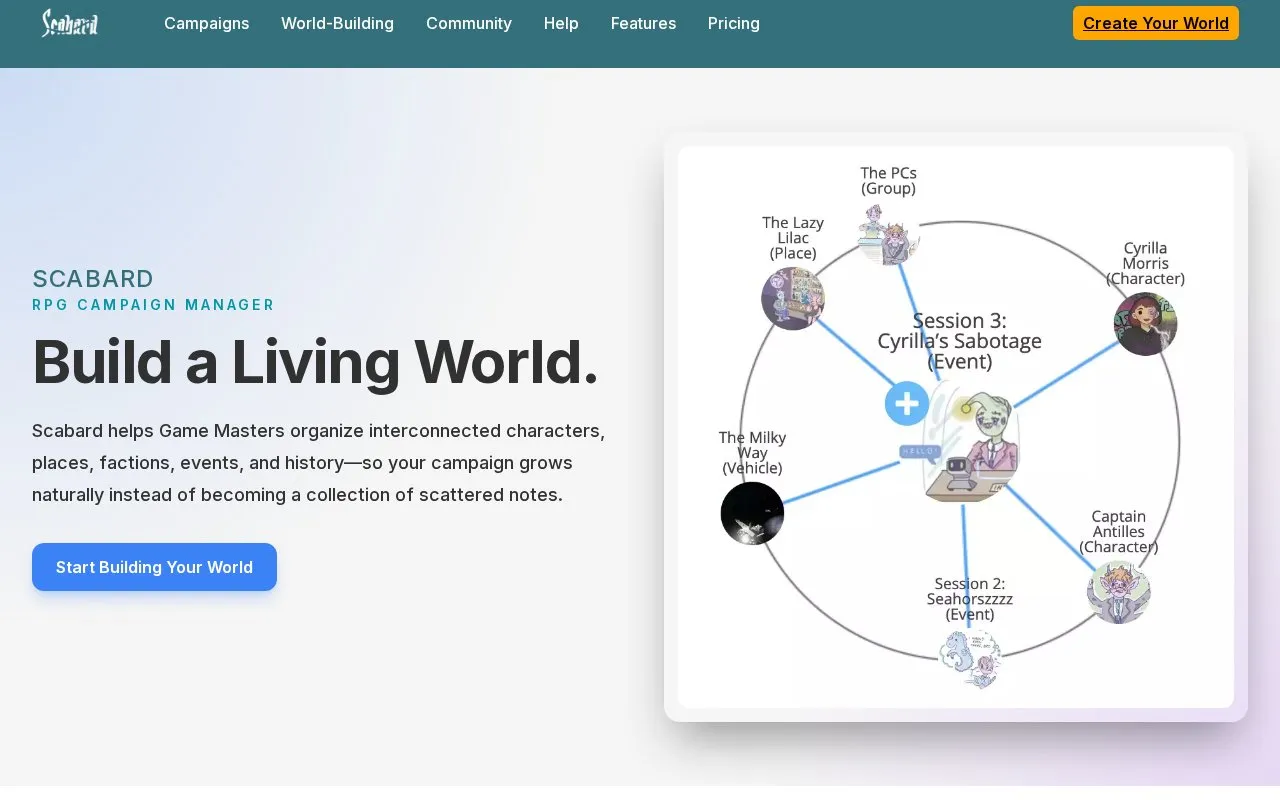
Task: Click the 'Build a Living World.' headline
Action: click(315, 361)
